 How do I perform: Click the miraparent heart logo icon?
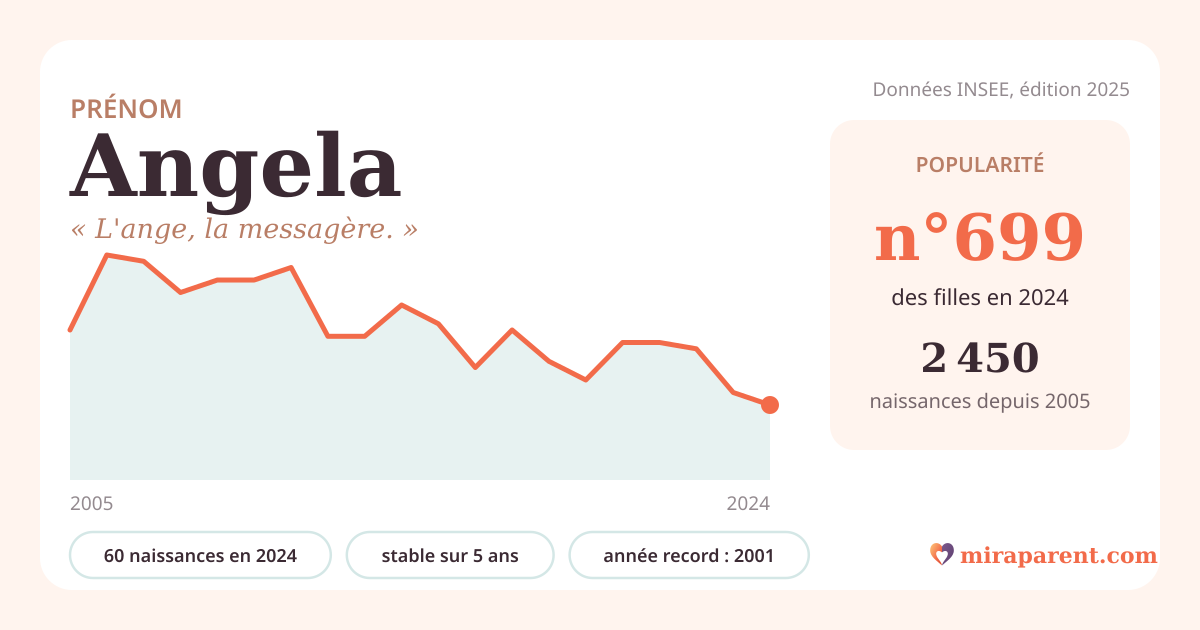click(941, 554)
